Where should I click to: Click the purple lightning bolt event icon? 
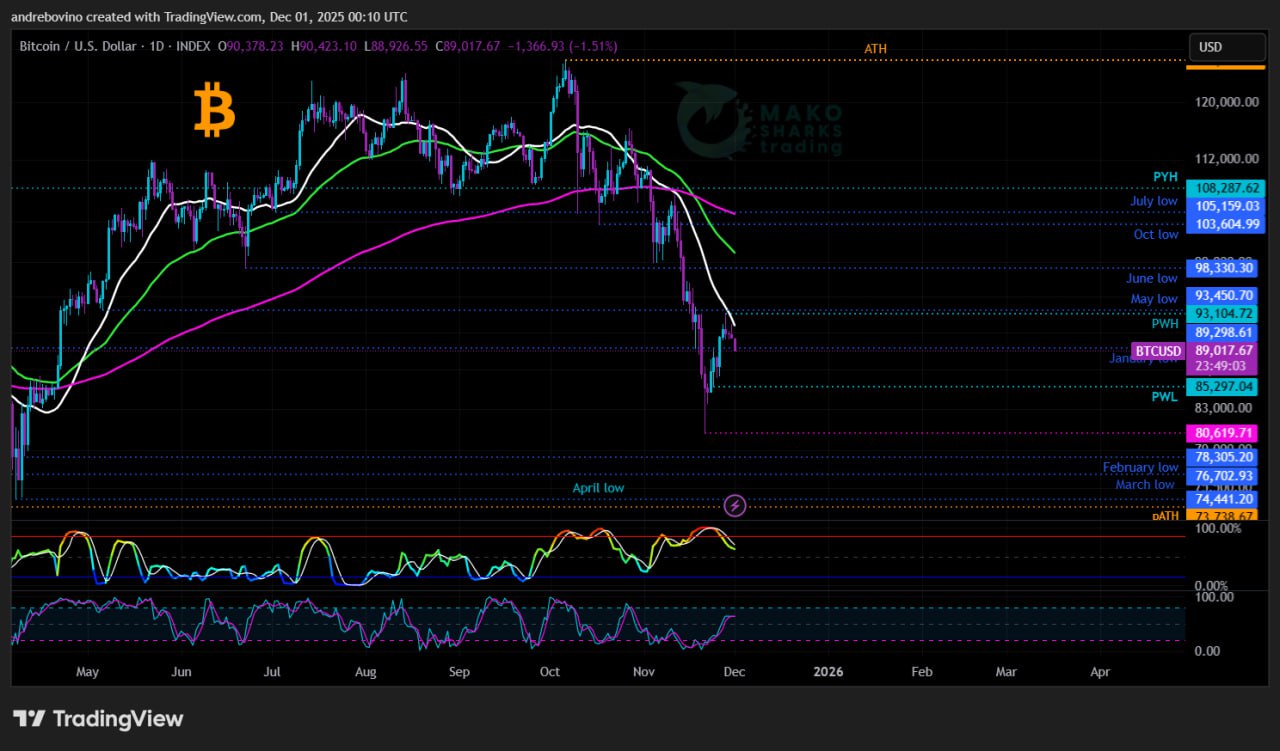[735, 505]
